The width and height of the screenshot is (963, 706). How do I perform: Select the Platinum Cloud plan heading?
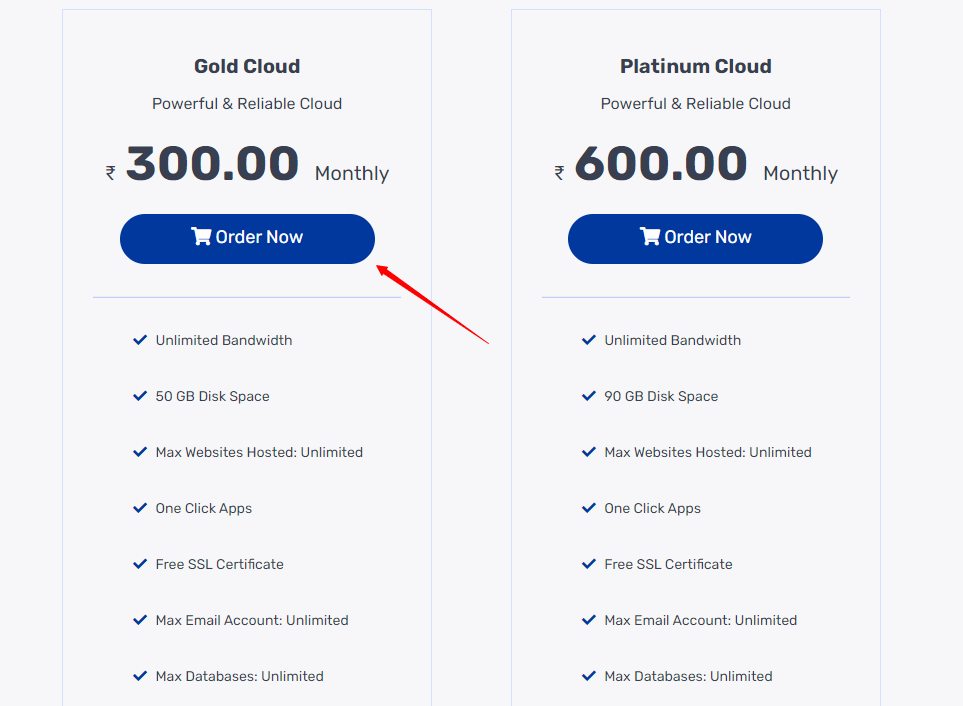point(695,66)
